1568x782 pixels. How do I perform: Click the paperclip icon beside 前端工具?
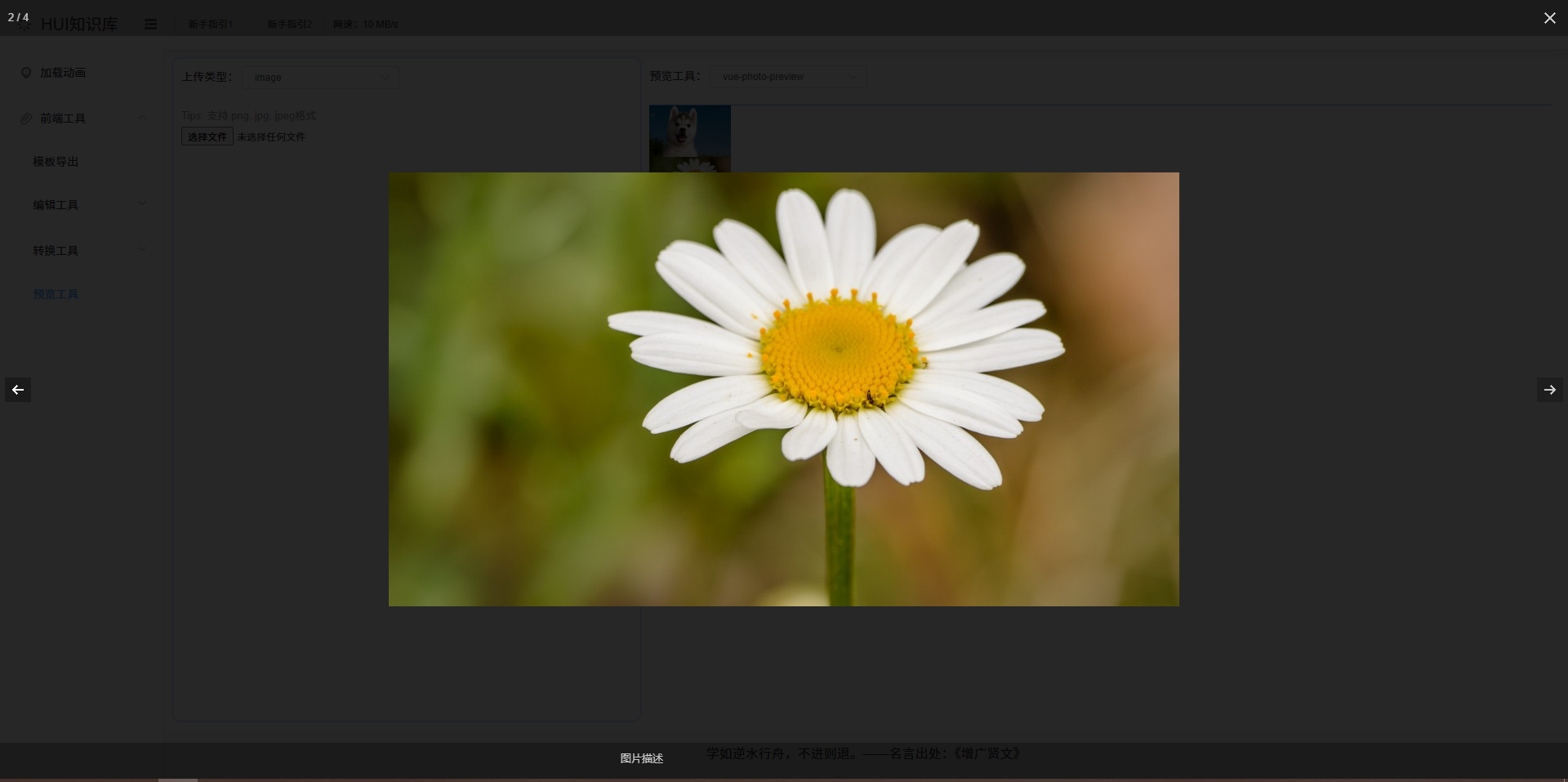pos(26,118)
